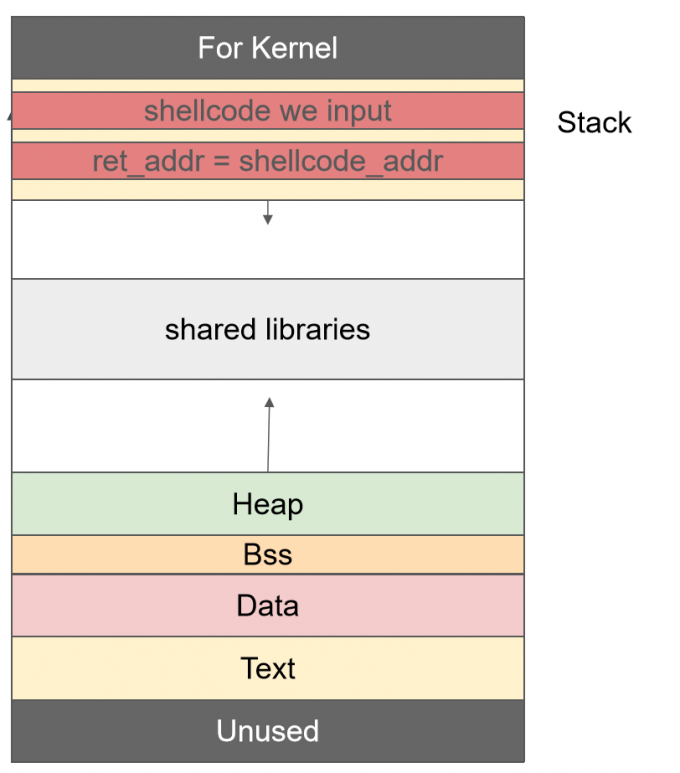Select the Heap segment
This screenshot has width=680, height=773.
(x=268, y=504)
